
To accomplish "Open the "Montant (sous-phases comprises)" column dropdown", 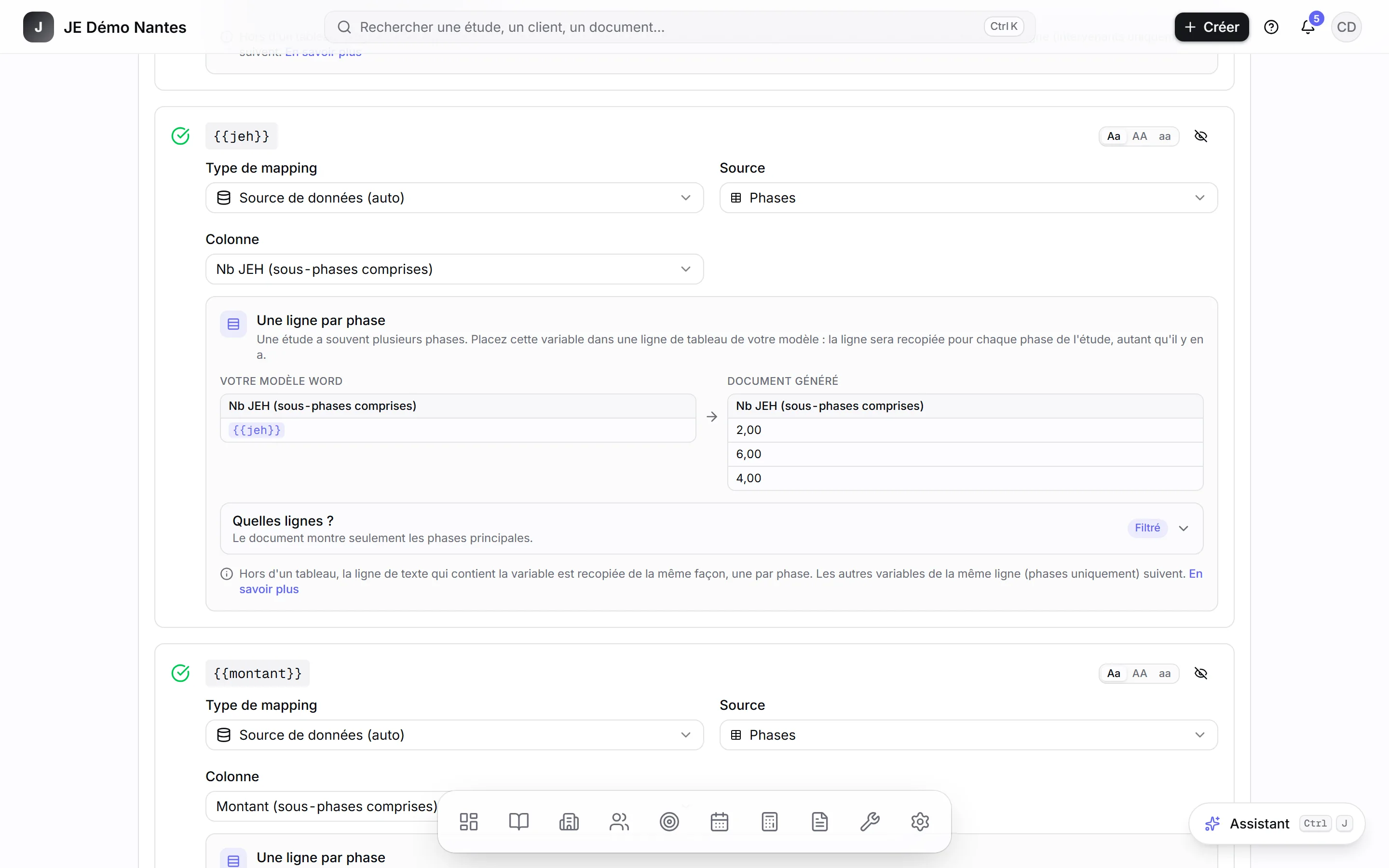I will coord(455,807).
